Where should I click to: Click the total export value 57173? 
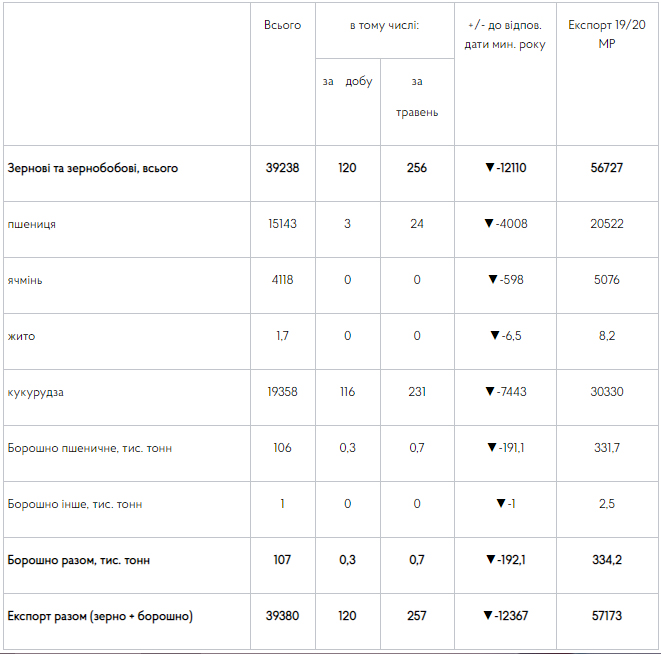pos(607,616)
